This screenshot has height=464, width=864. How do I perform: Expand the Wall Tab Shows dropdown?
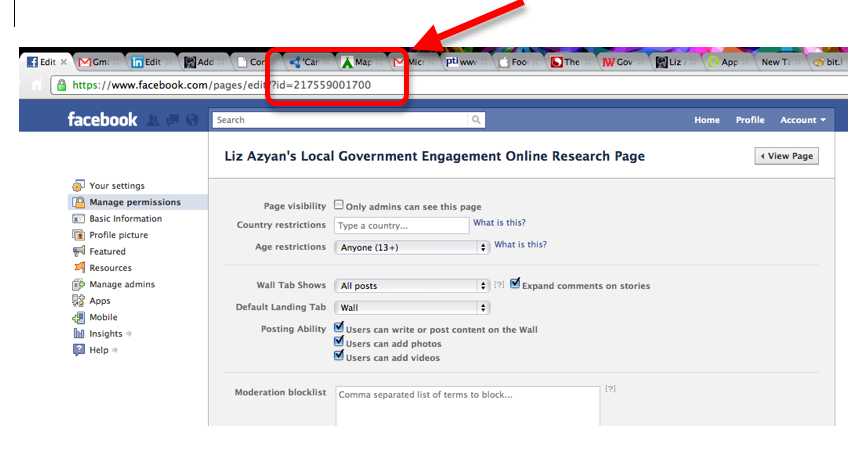pyautogui.click(x=411, y=286)
